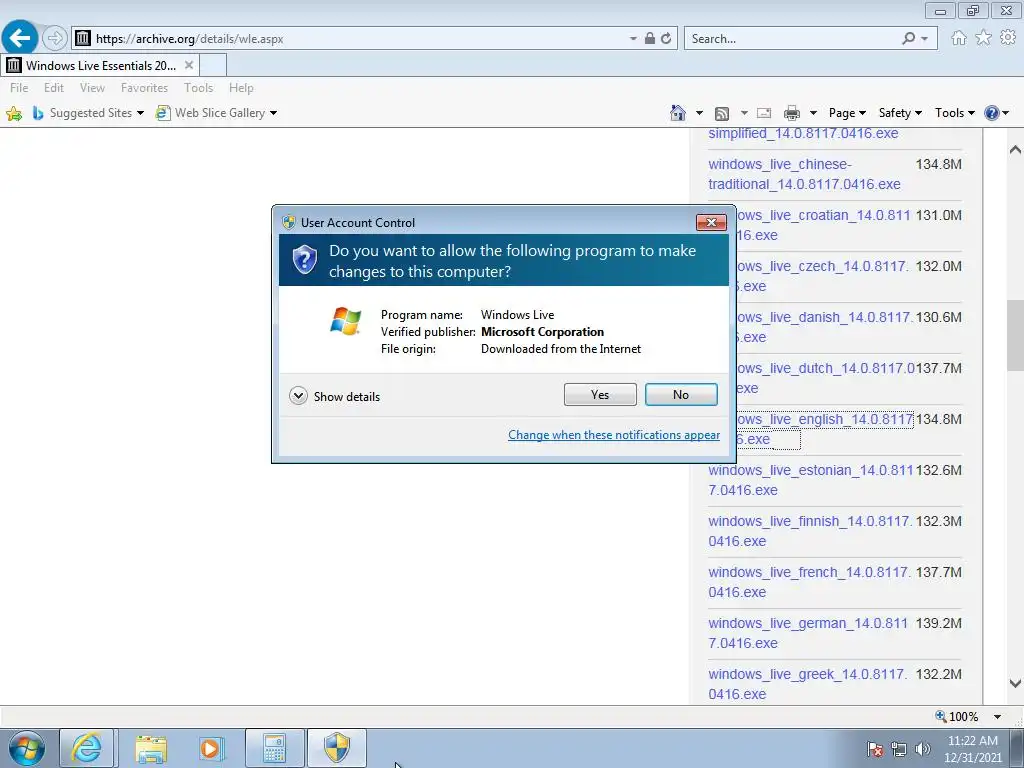
Task: Click the browser Back arrow button
Action: [20, 38]
